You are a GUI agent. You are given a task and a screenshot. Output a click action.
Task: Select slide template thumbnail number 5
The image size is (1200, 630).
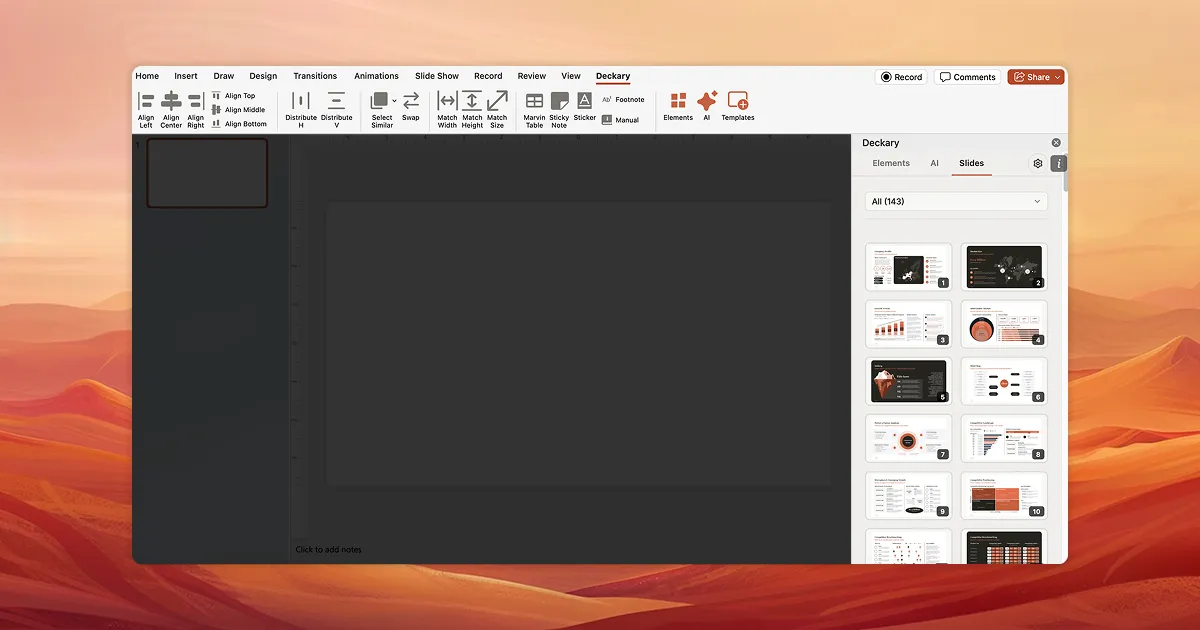click(x=908, y=381)
